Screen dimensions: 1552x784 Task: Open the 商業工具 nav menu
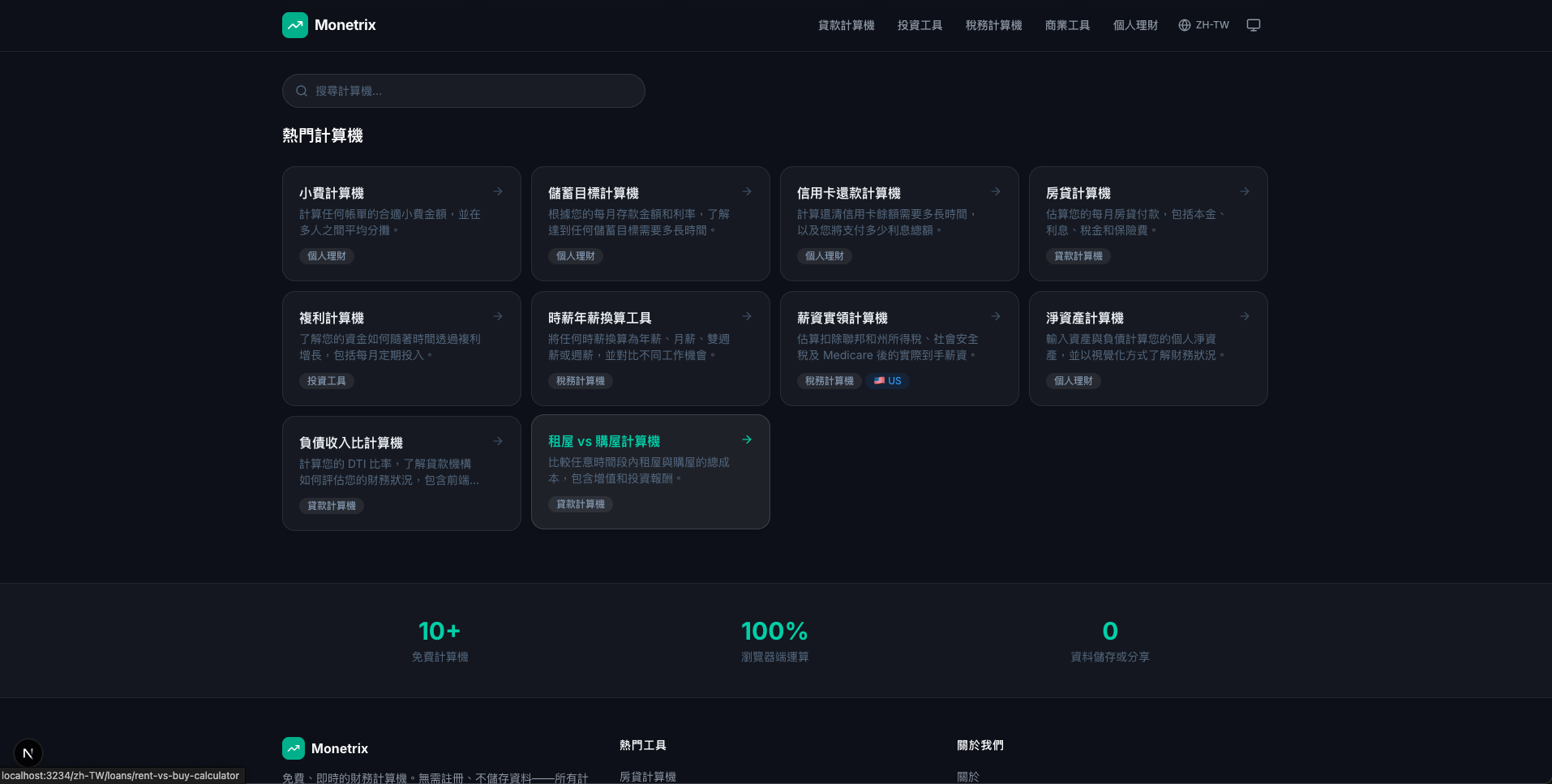pyautogui.click(x=1067, y=25)
